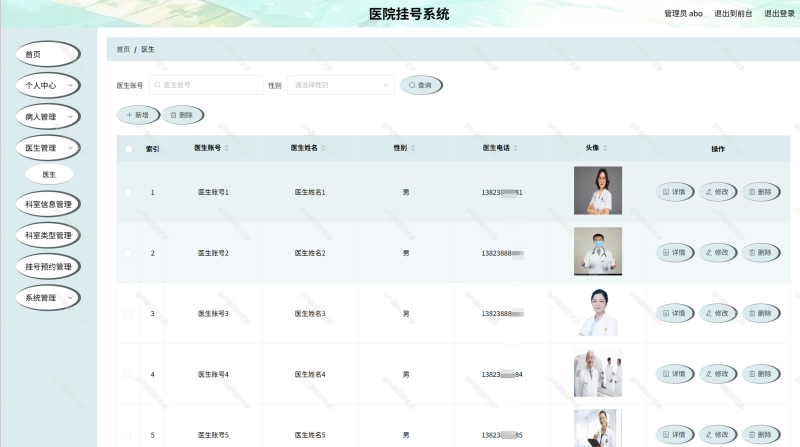
Task: Open 详情 for 医生账号5
Action: (674, 435)
